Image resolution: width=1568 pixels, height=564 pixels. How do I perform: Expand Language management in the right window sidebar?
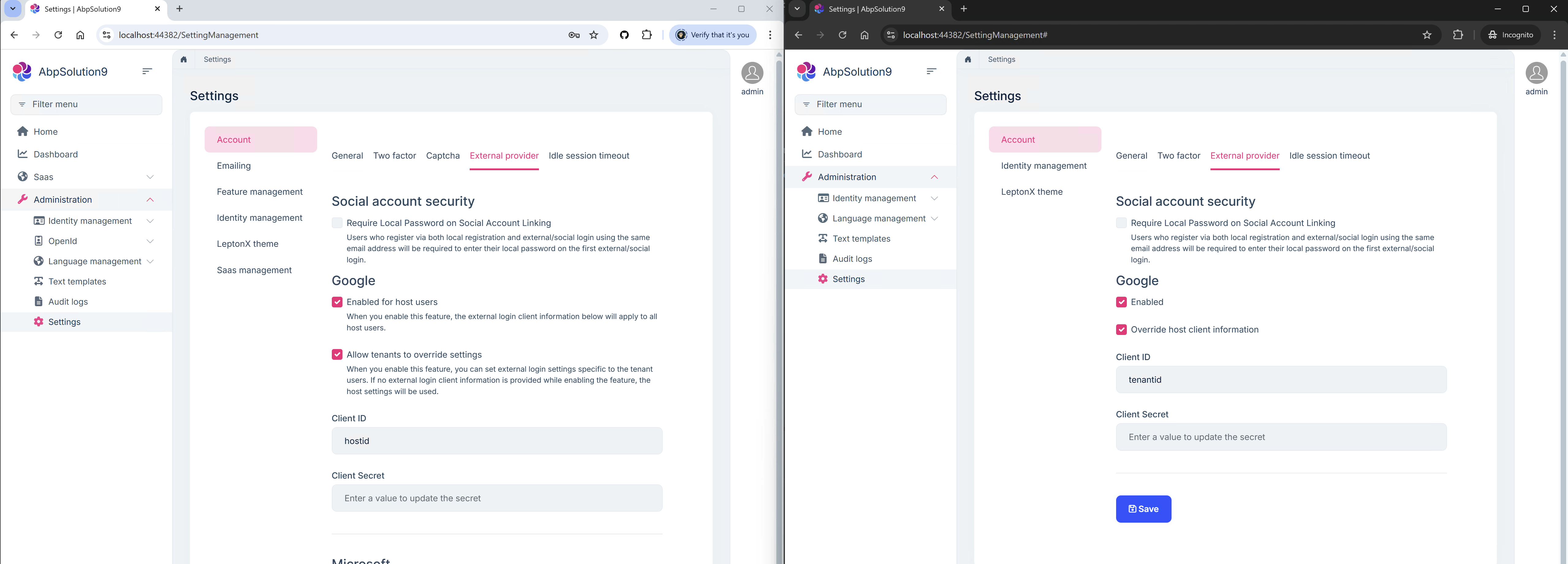click(934, 218)
